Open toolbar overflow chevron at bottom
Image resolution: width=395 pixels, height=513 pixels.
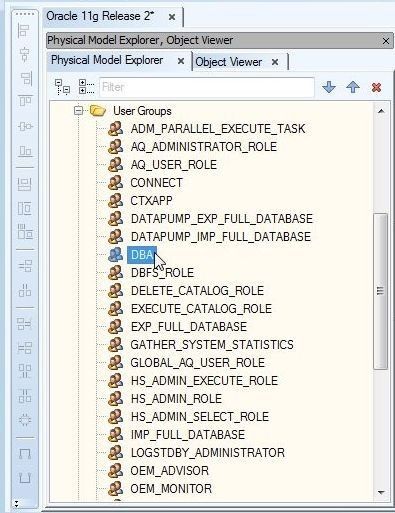[x=16, y=503]
